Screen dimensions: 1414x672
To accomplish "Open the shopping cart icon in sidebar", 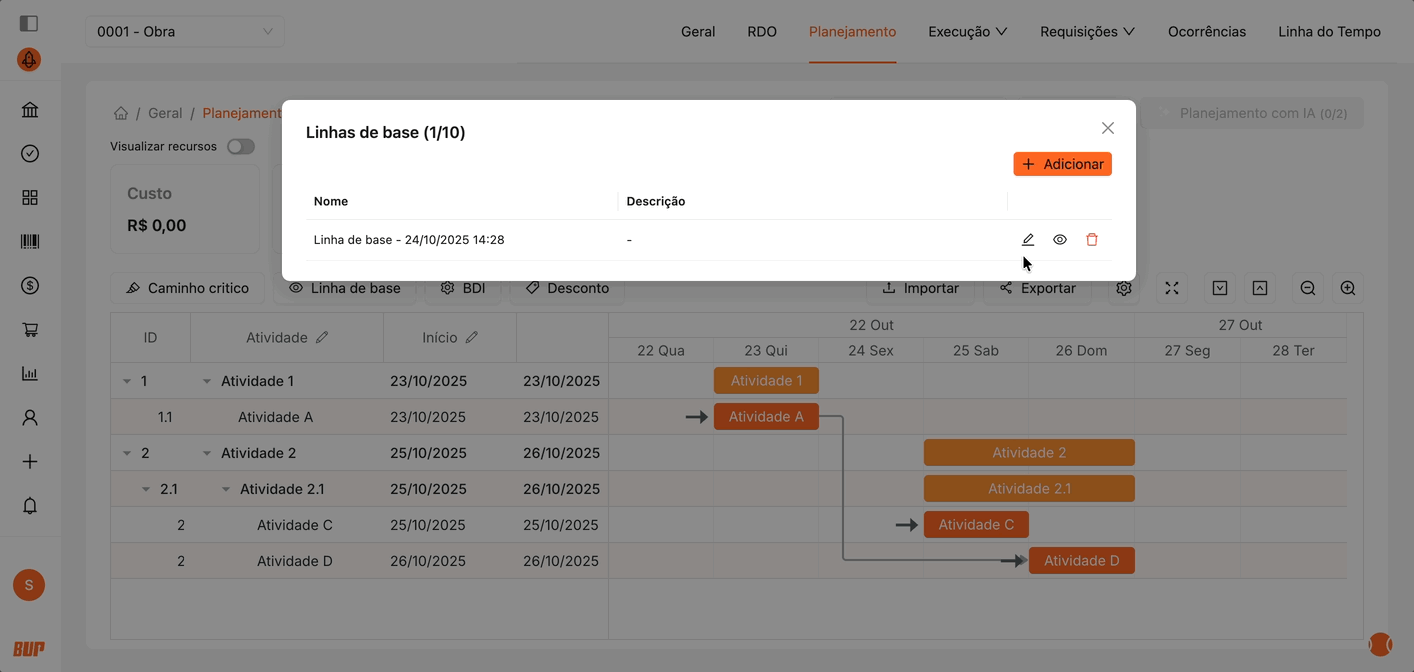I will point(30,330).
